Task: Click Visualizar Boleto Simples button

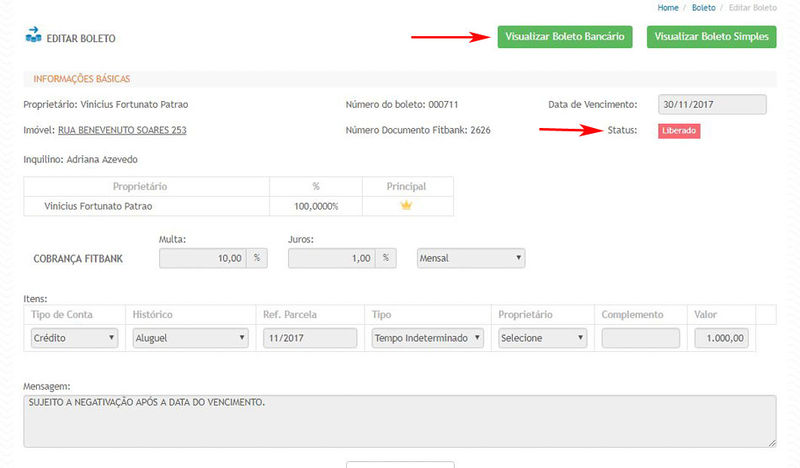Action: (x=711, y=37)
